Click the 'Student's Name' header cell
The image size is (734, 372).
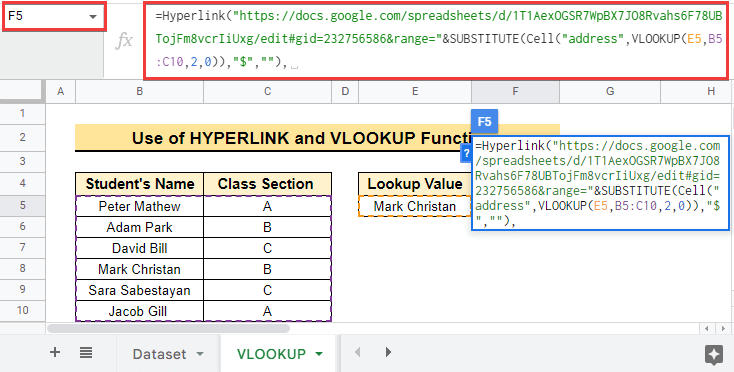(x=139, y=184)
